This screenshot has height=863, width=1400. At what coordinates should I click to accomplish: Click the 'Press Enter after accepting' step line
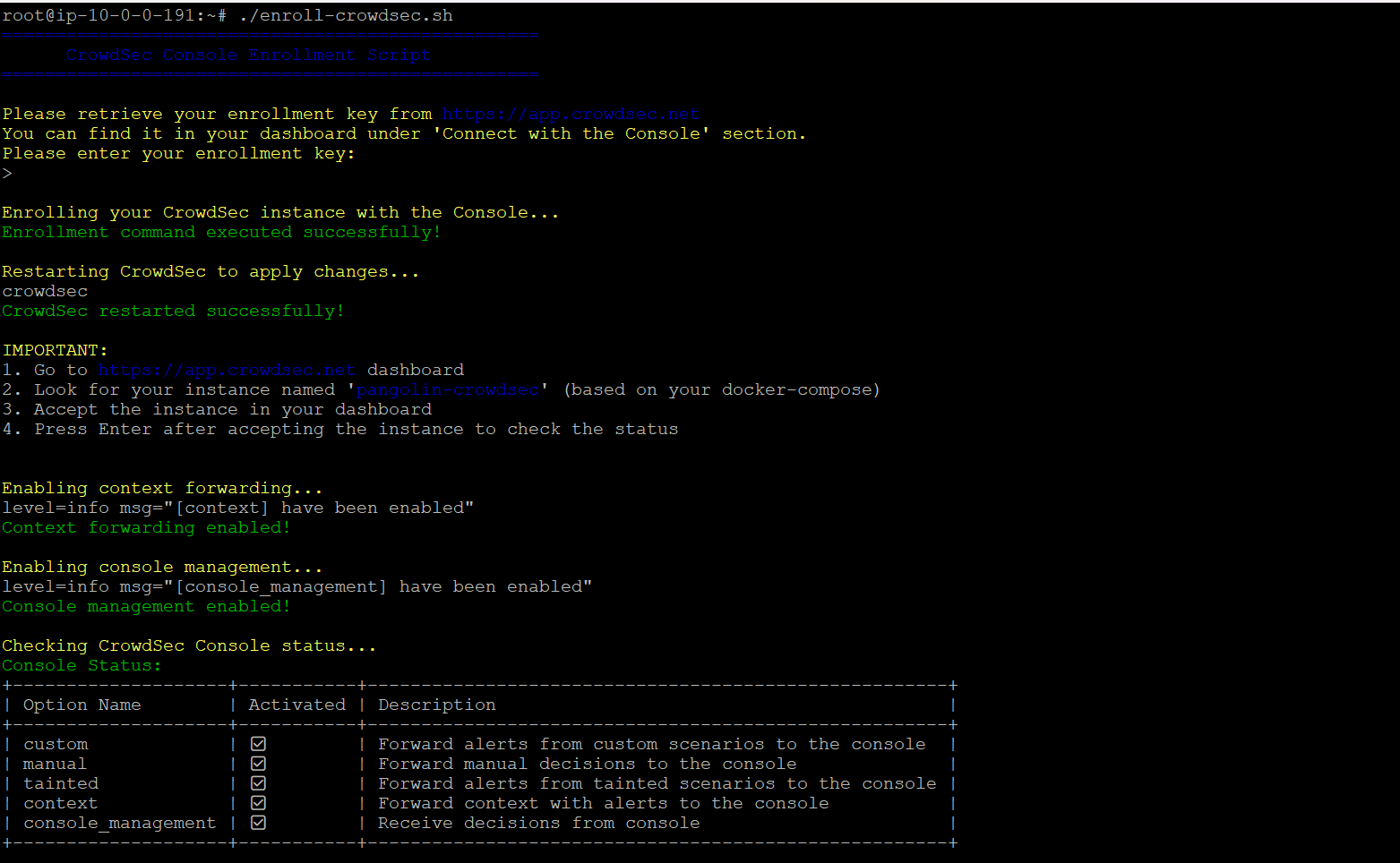point(340,429)
